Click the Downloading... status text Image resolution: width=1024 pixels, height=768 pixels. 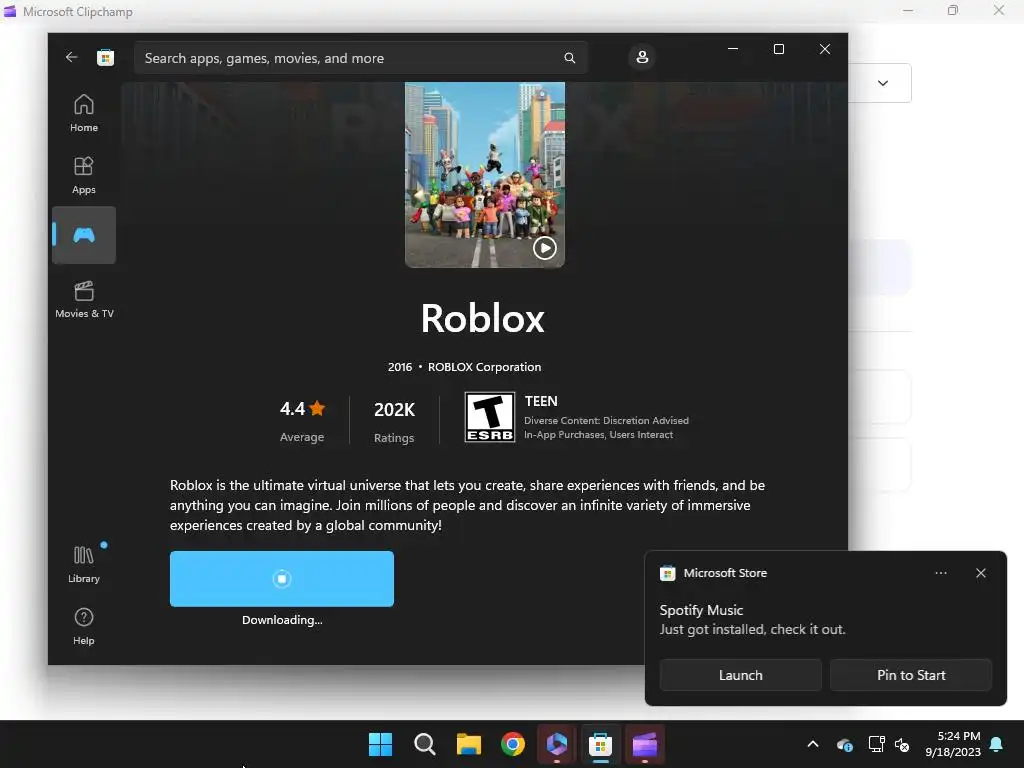[x=282, y=620]
